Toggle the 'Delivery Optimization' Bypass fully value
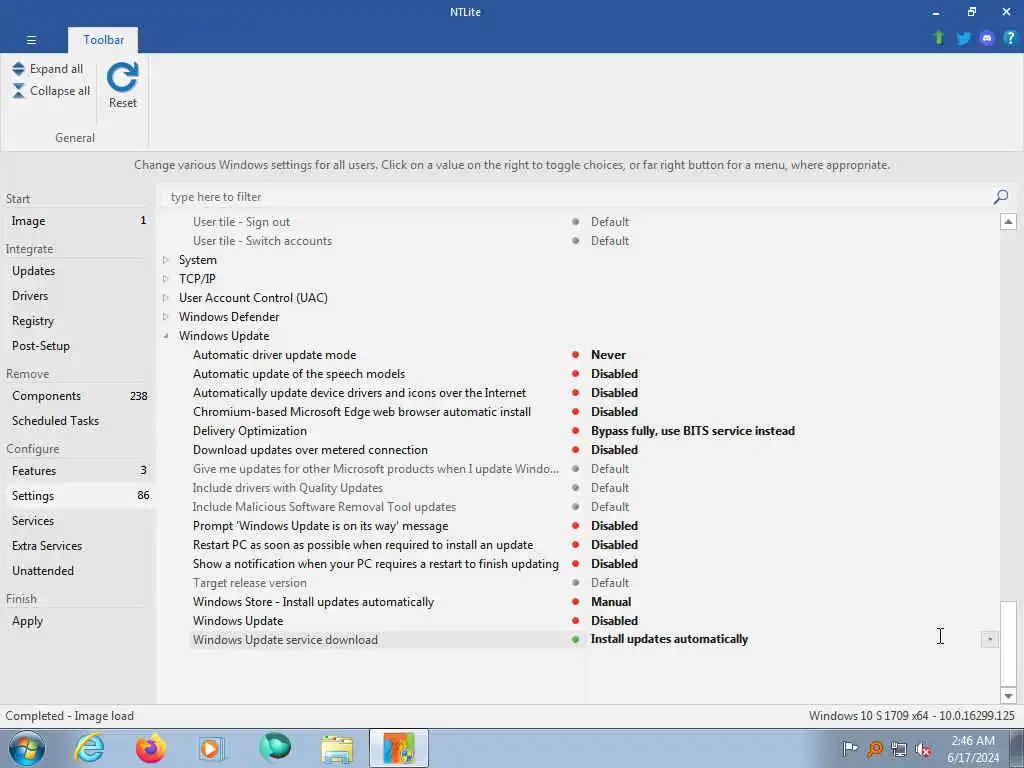The width and height of the screenshot is (1024, 768). [x=692, y=430]
